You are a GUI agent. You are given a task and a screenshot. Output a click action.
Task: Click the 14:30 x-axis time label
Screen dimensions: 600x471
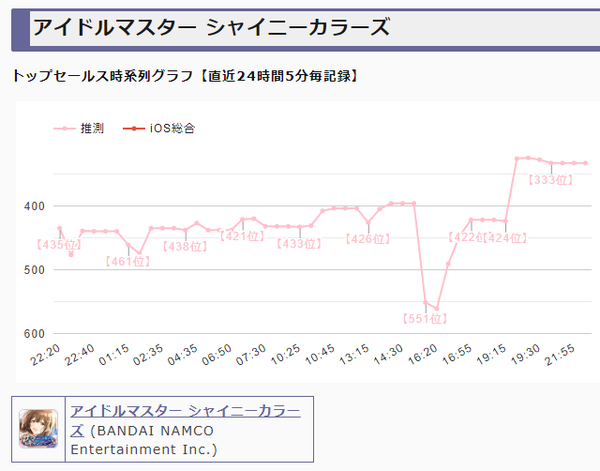388,355
